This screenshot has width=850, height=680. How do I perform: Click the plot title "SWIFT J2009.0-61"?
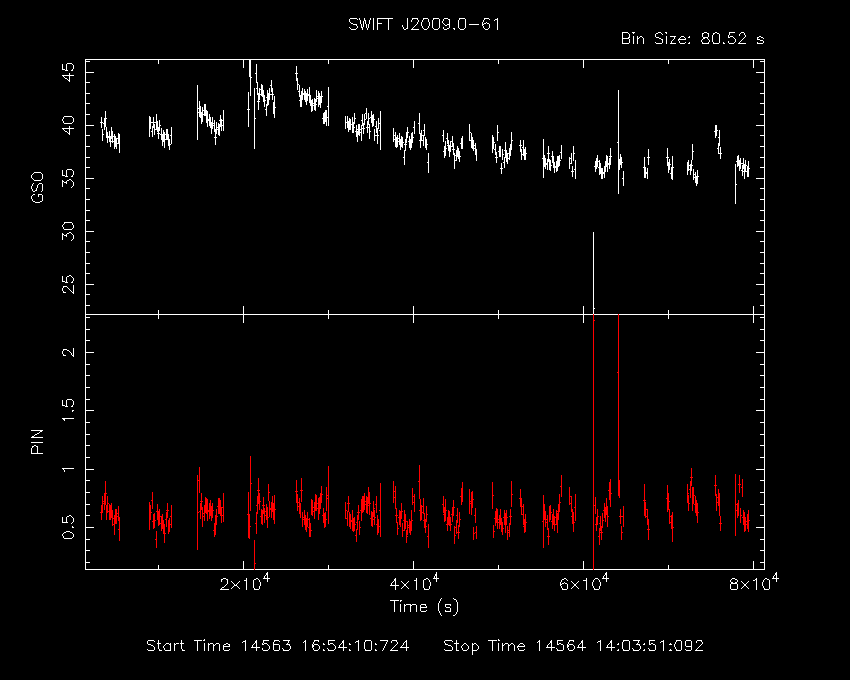point(424,25)
